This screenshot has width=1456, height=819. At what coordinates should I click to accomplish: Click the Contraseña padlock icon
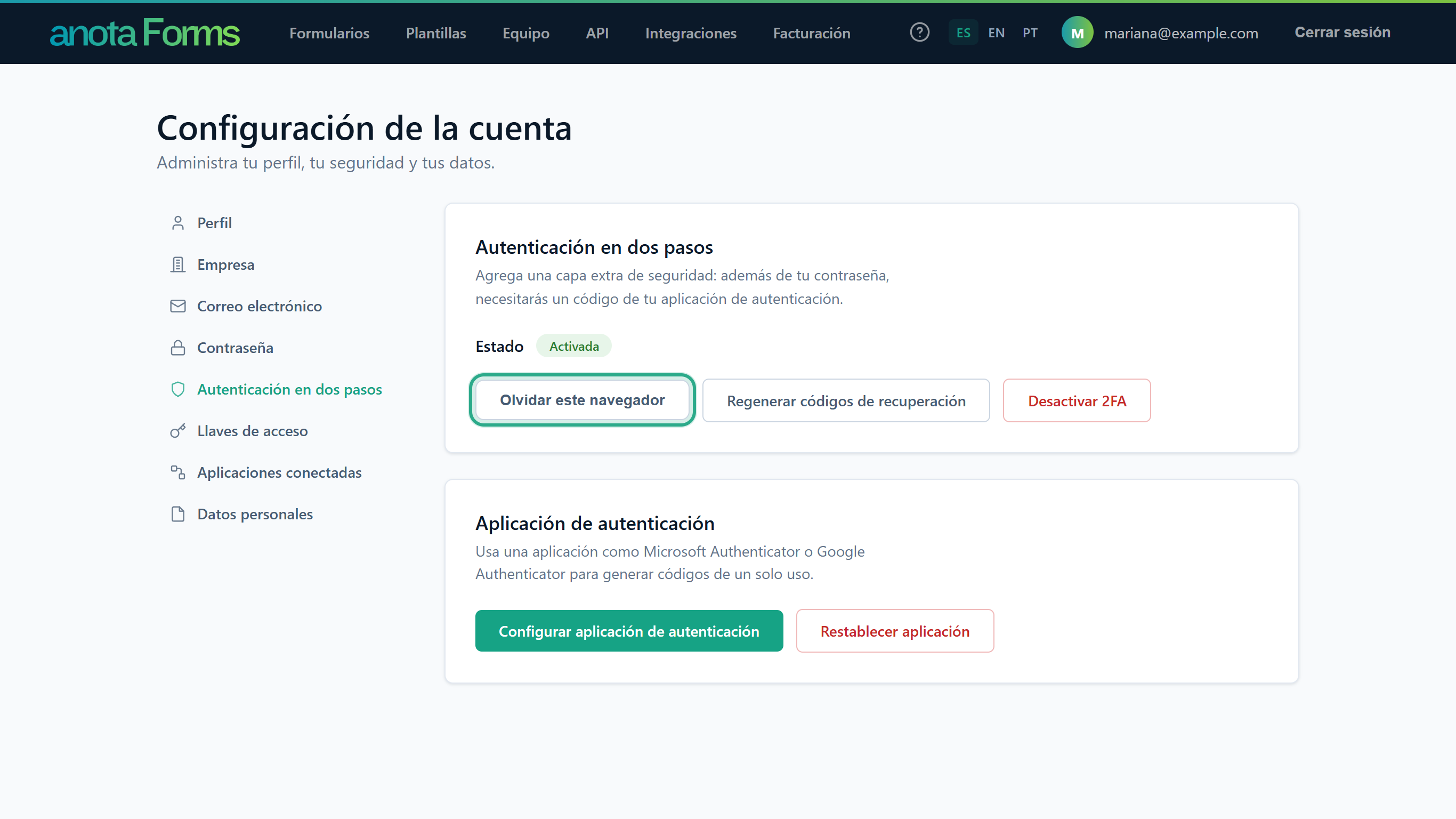(x=178, y=347)
